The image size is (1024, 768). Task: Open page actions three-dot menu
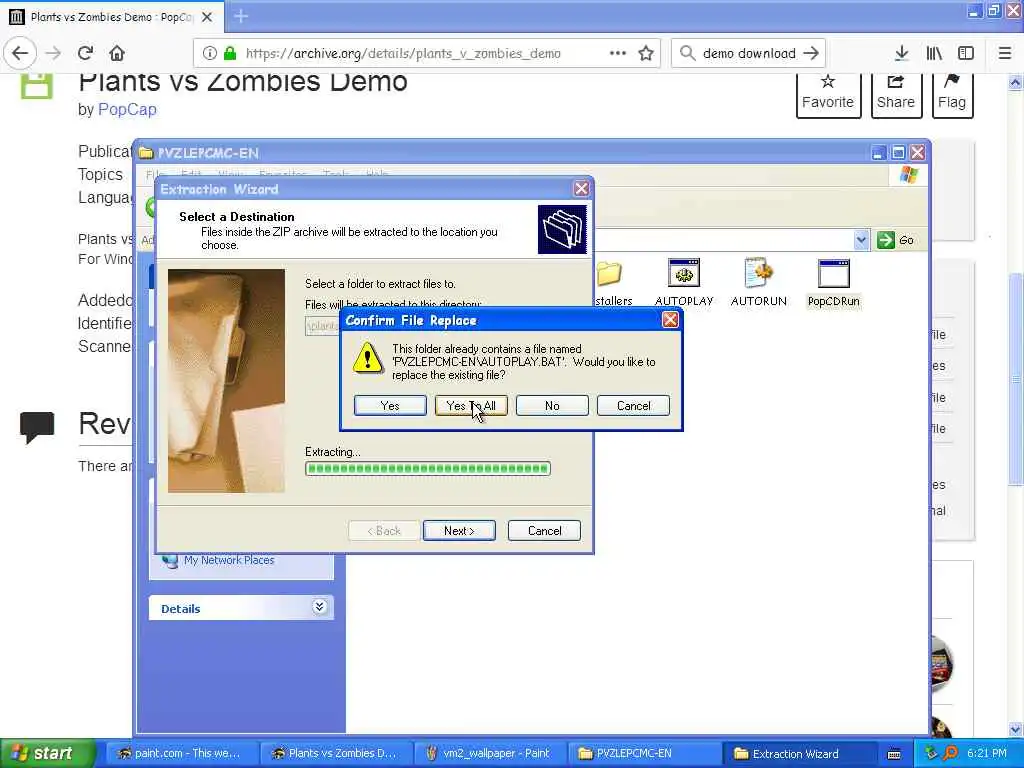pyautogui.click(x=617, y=53)
